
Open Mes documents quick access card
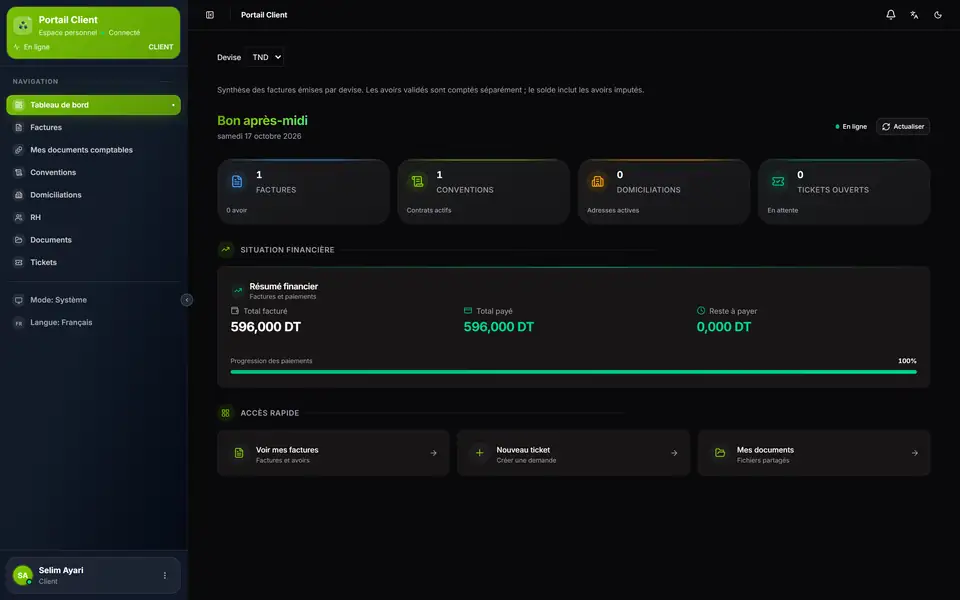814,453
